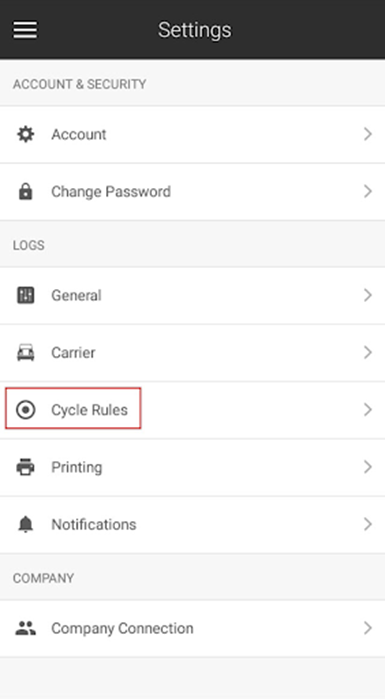Tap the Carrier truck icon
Viewport: 385px width, 699px height.
tap(25, 353)
